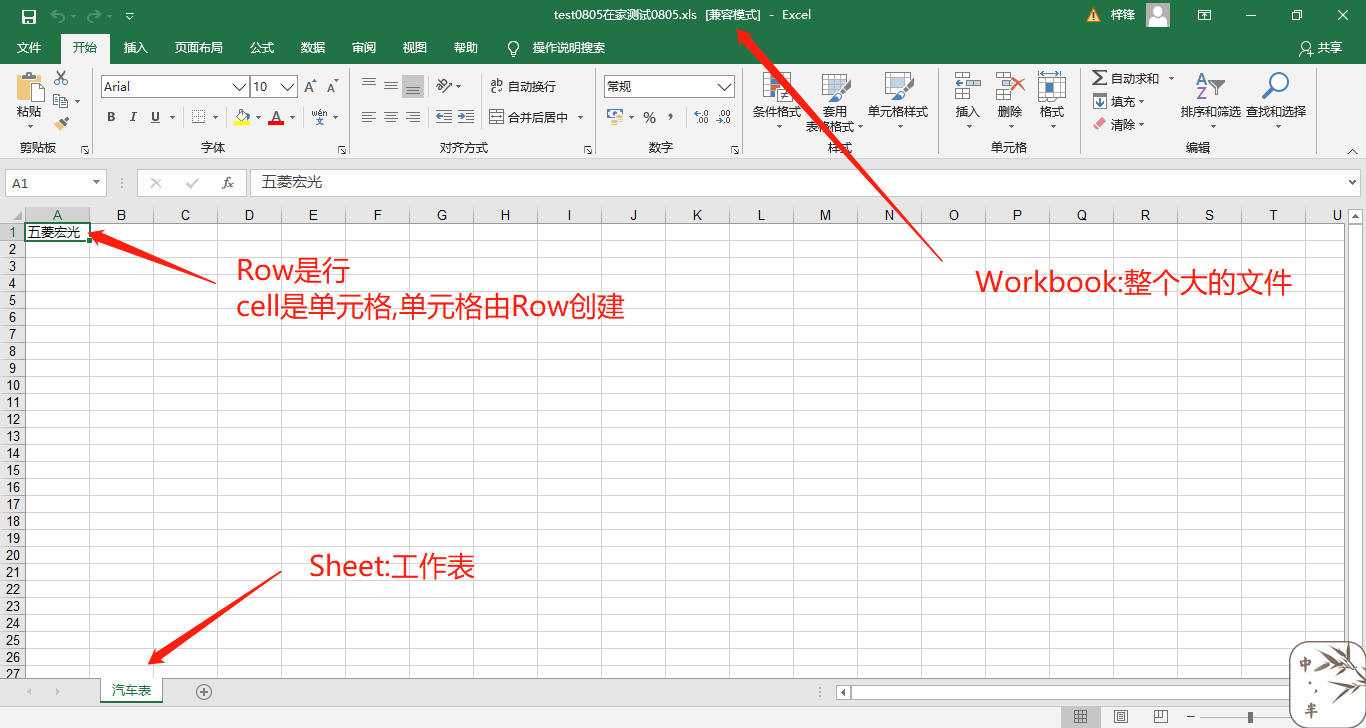
Task: Click the 共享 share button
Action: [x=1320, y=48]
